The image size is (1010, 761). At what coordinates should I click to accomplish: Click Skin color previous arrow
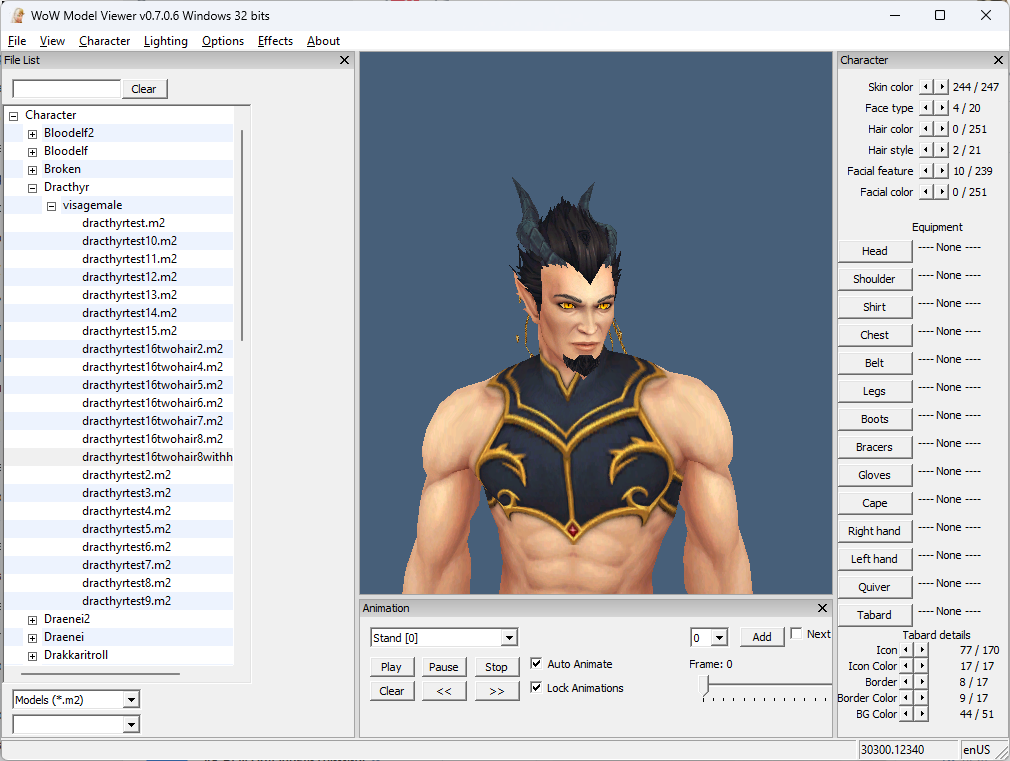pyautogui.click(x=926, y=86)
